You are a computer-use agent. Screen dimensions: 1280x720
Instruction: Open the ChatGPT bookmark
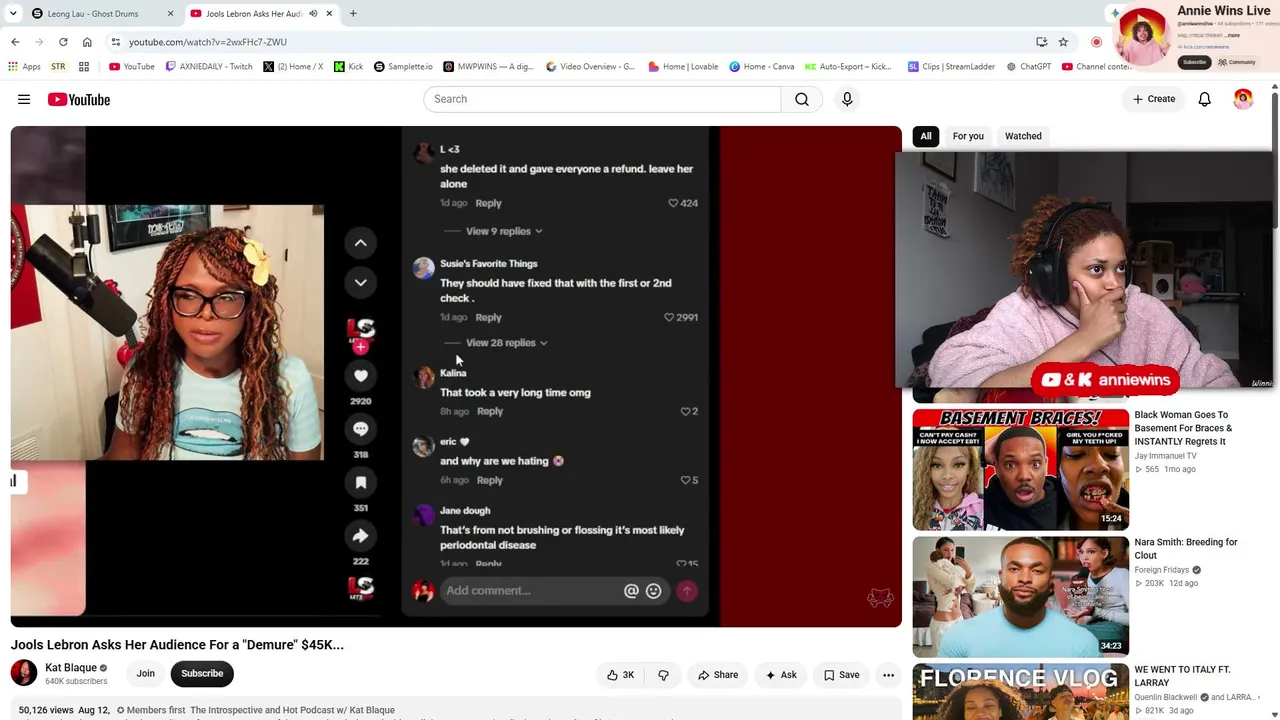click(x=1029, y=67)
